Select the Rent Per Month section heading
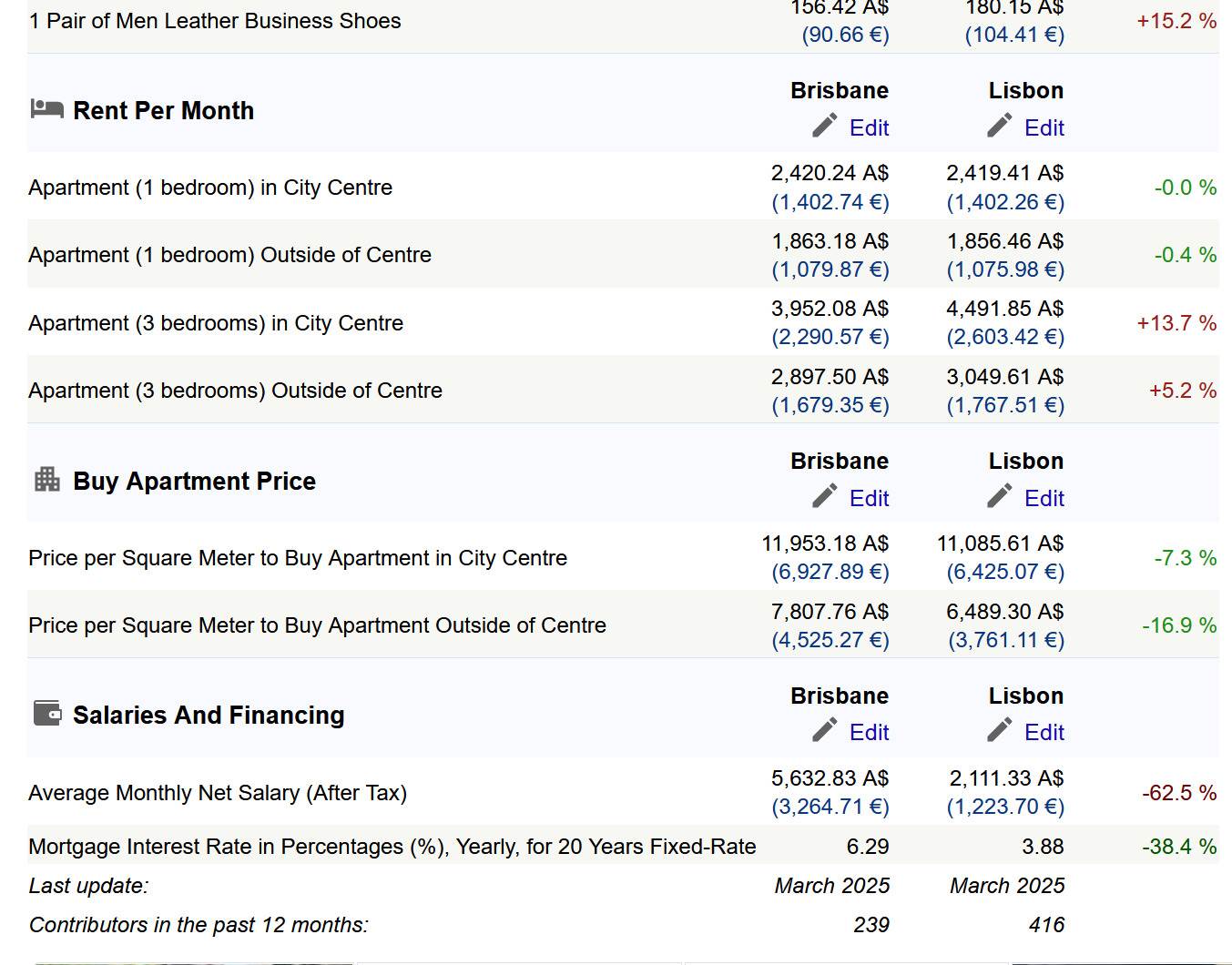The image size is (1232, 965). (164, 111)
